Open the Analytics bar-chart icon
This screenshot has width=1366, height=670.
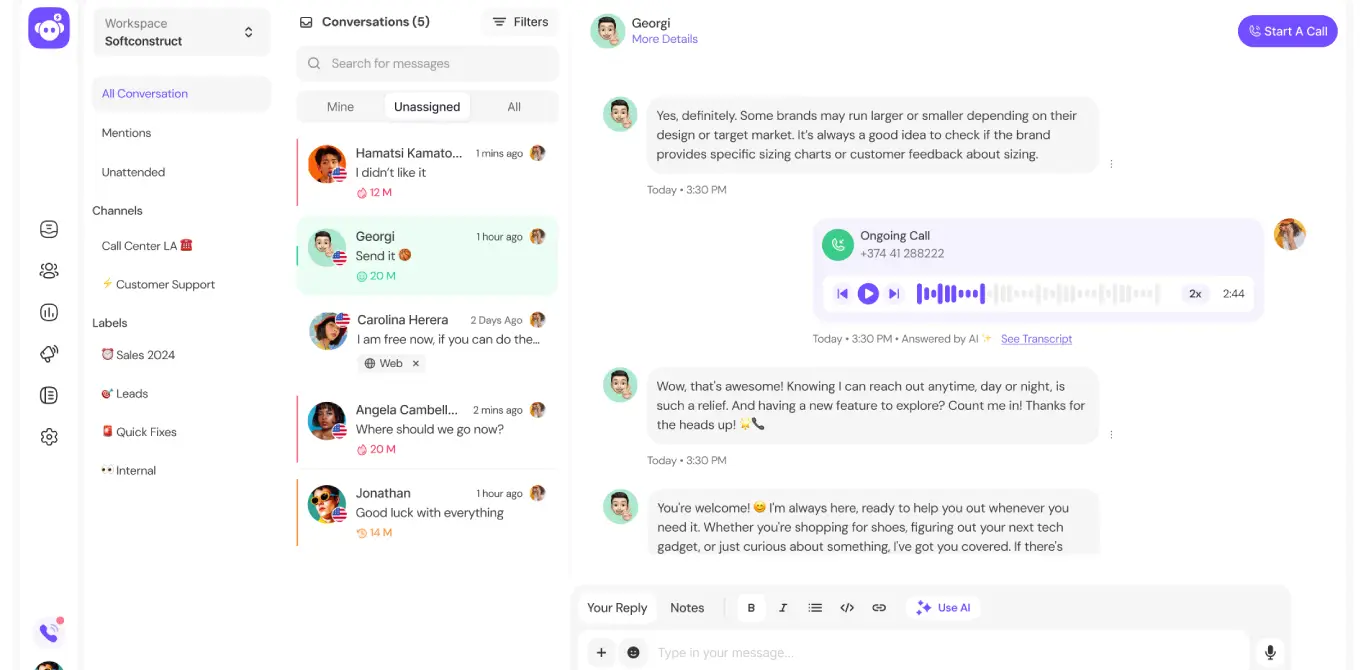click(48, 312)
